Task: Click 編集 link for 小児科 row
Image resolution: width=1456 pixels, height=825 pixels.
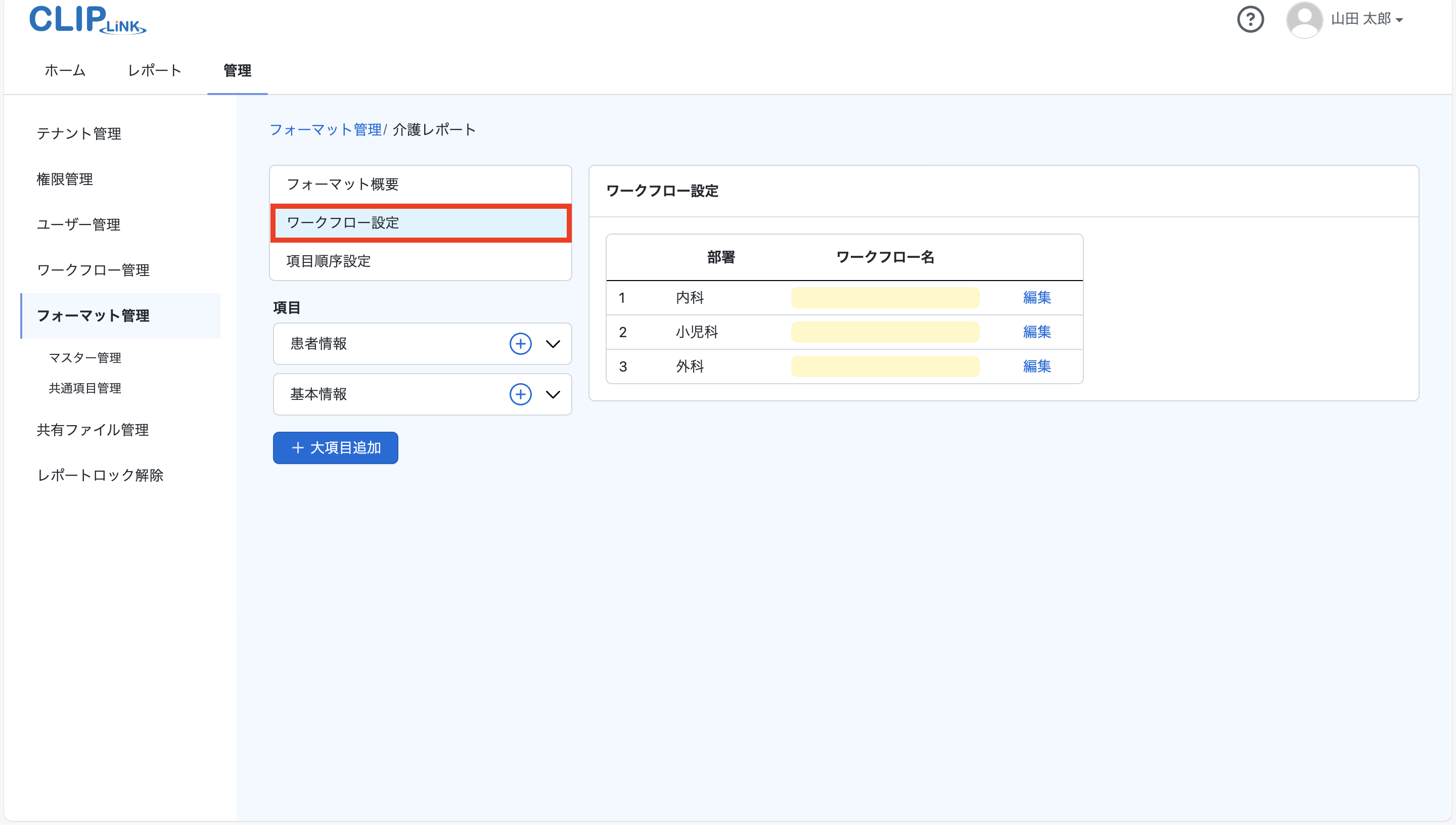Action: (1036, 332)
